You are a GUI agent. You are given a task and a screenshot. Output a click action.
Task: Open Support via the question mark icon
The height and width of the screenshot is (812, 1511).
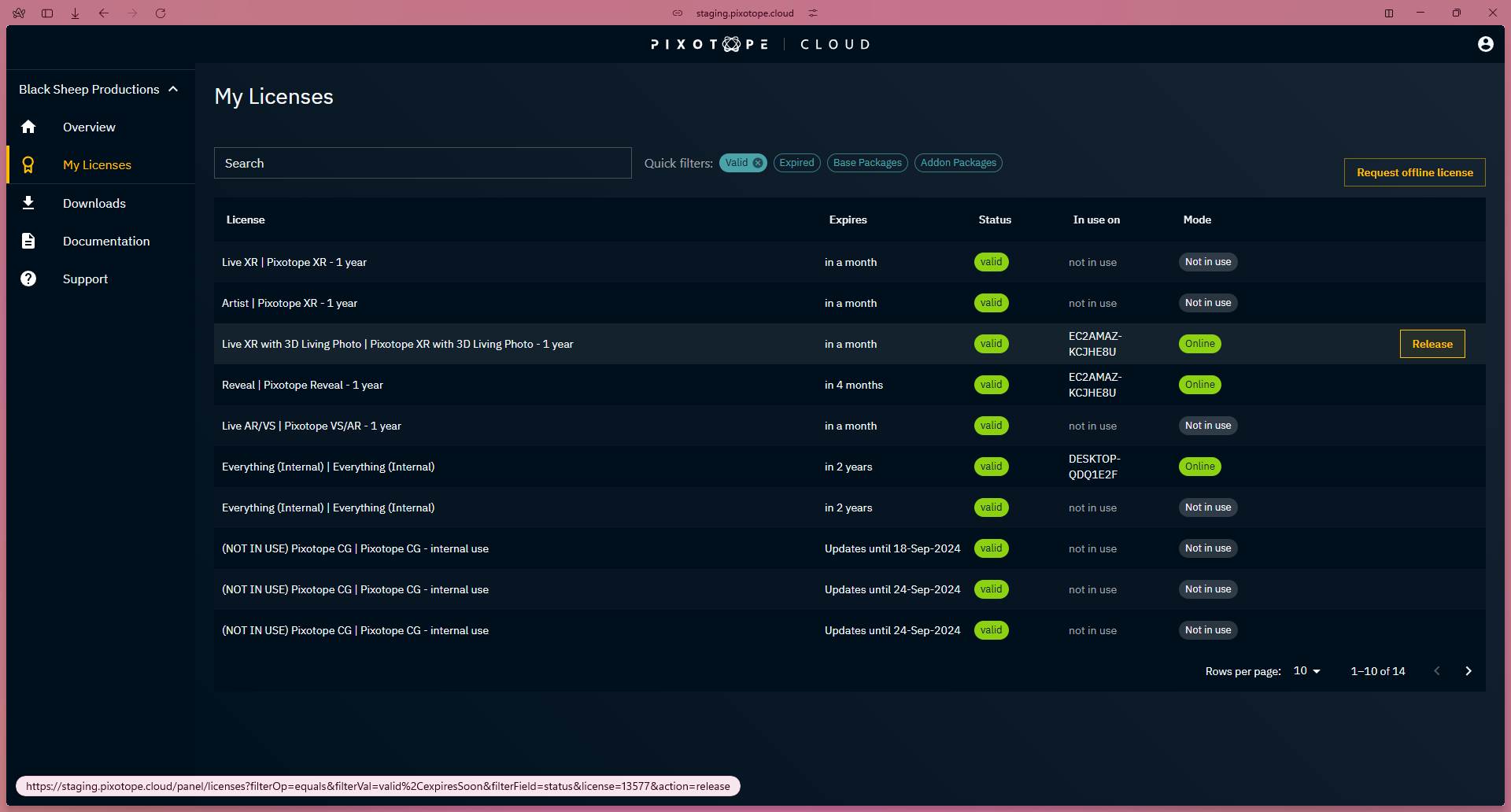[28, 279]
